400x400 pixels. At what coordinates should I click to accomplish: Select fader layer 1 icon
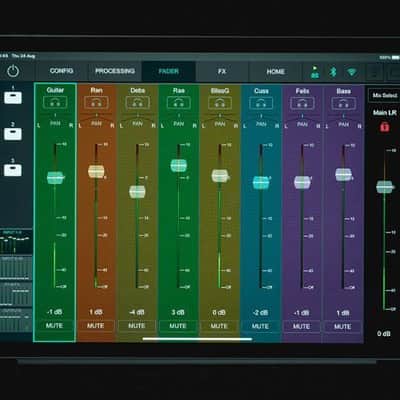[13, 98]
